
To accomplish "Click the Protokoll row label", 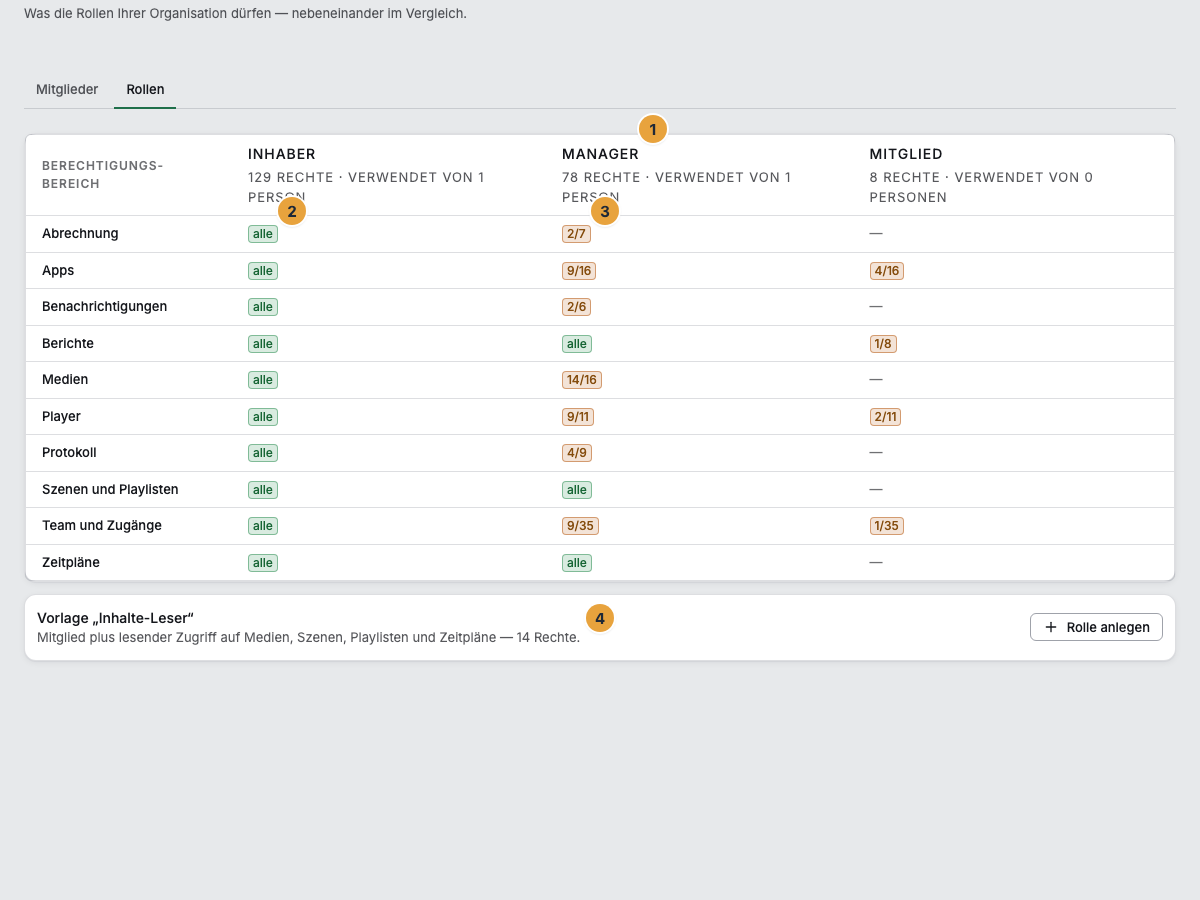I will (x=69, y=453).
